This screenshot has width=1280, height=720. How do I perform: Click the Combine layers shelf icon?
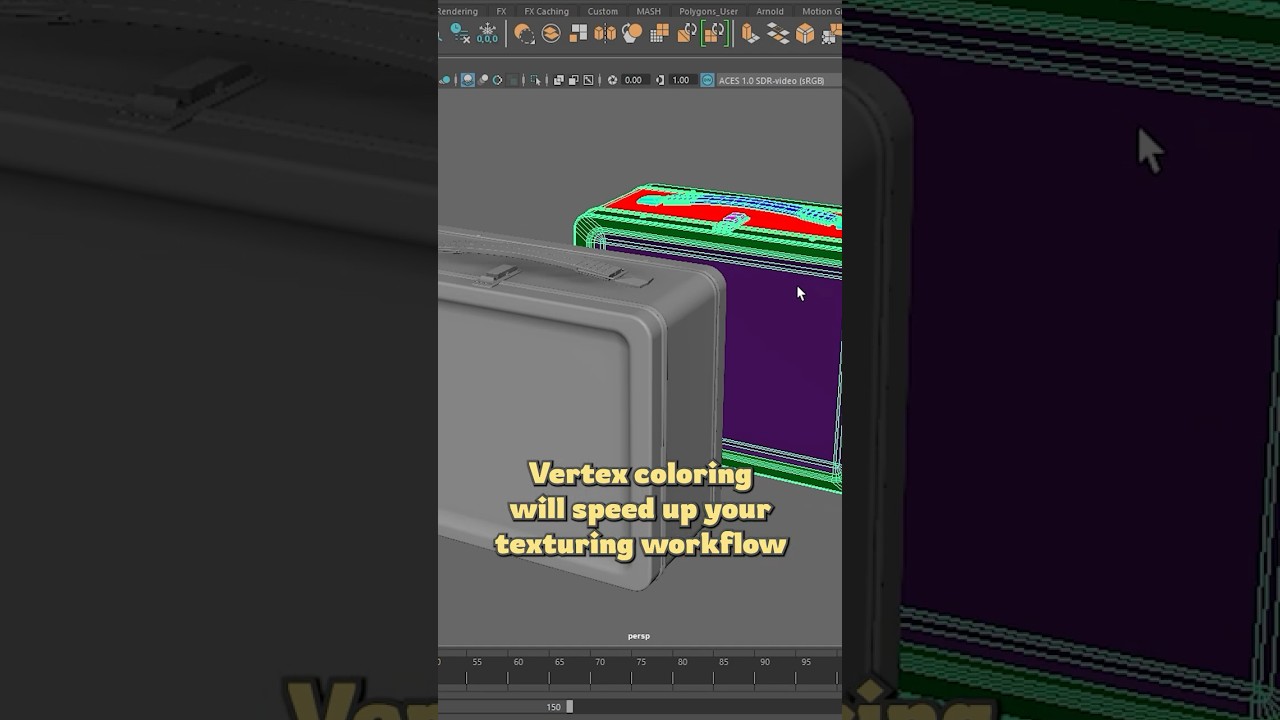[551, 33]
